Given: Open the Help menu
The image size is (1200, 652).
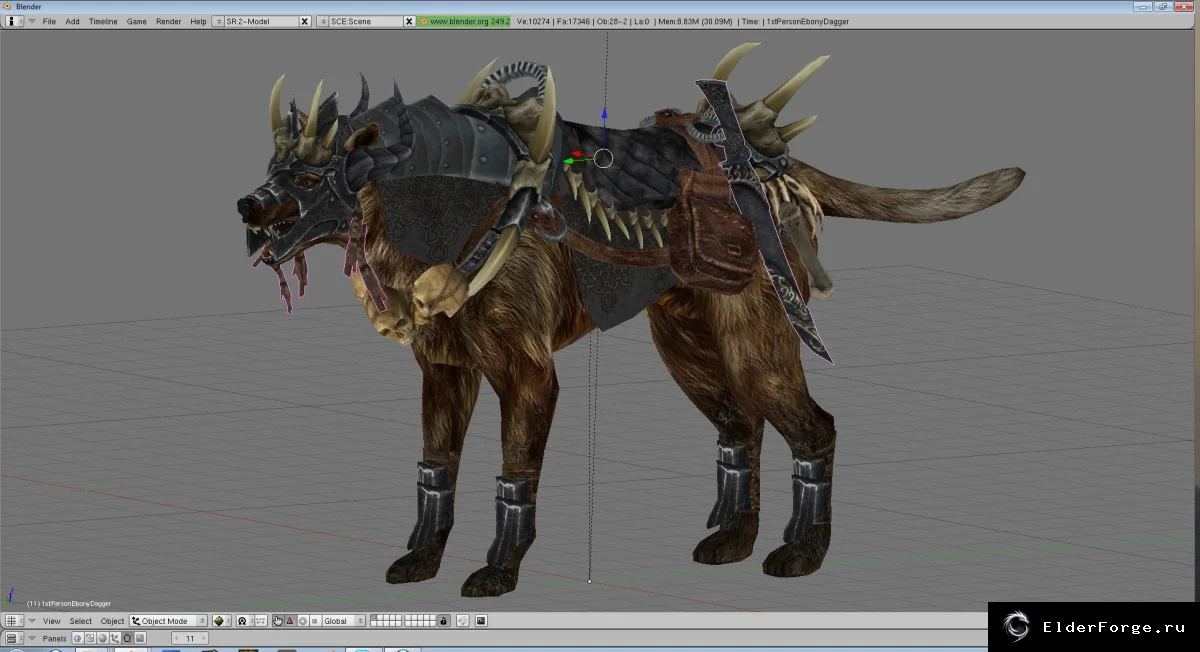Looking at the screenshot, I should pos(198,21).
